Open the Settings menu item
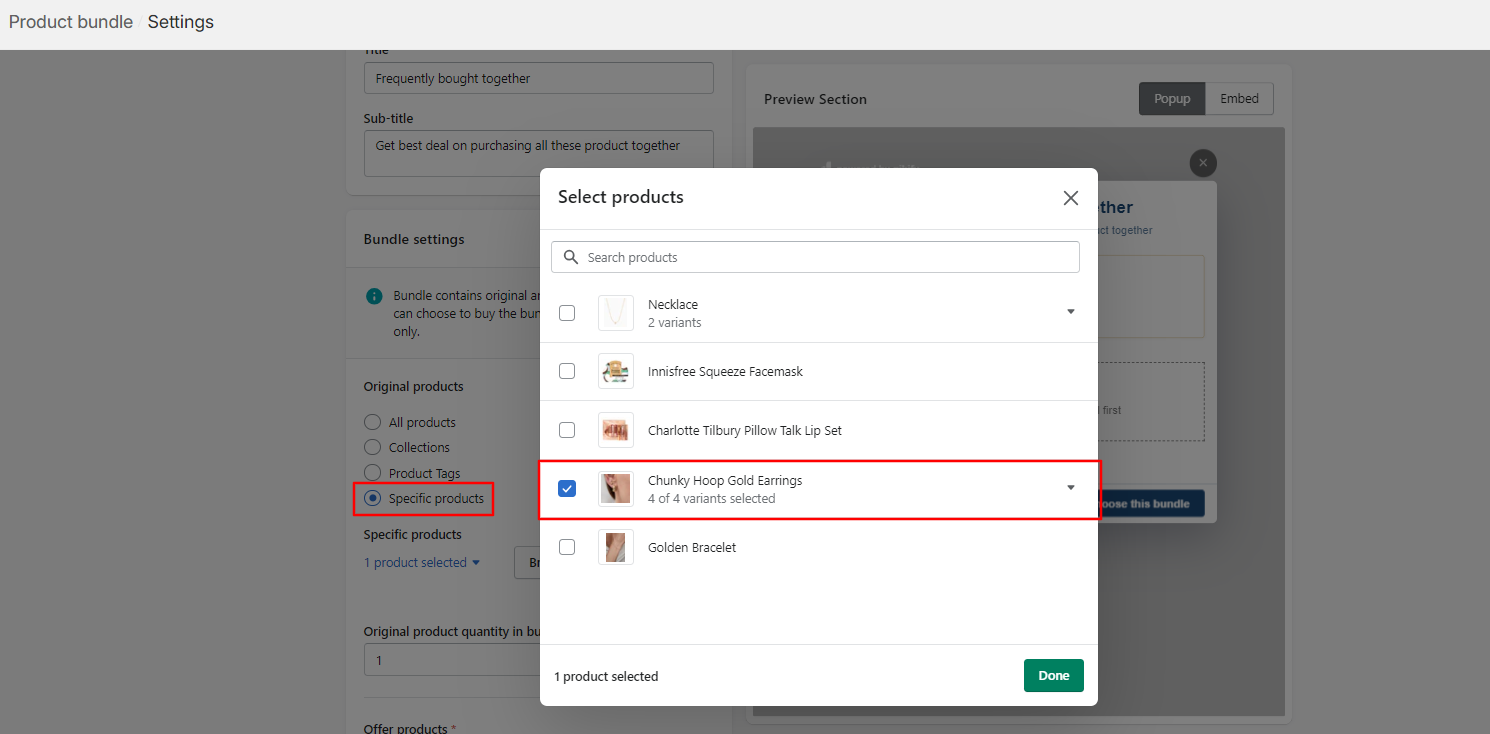 (181, 22)
